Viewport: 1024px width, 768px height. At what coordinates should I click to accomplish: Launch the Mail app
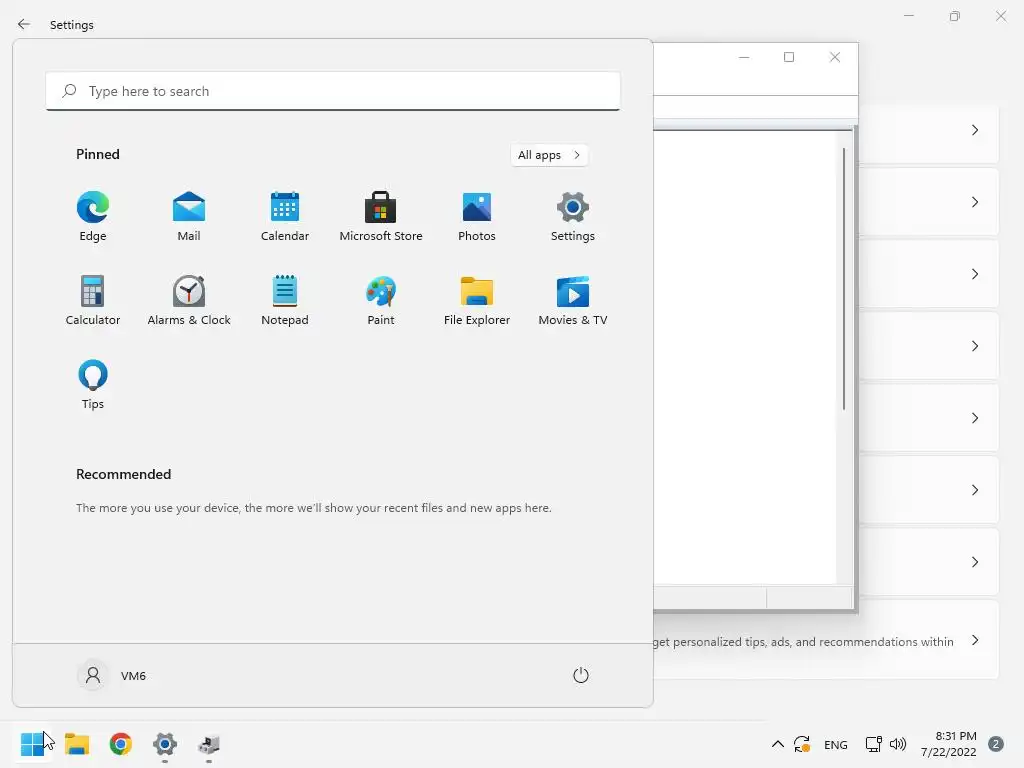pyautogui.click(x=189, y=216)
